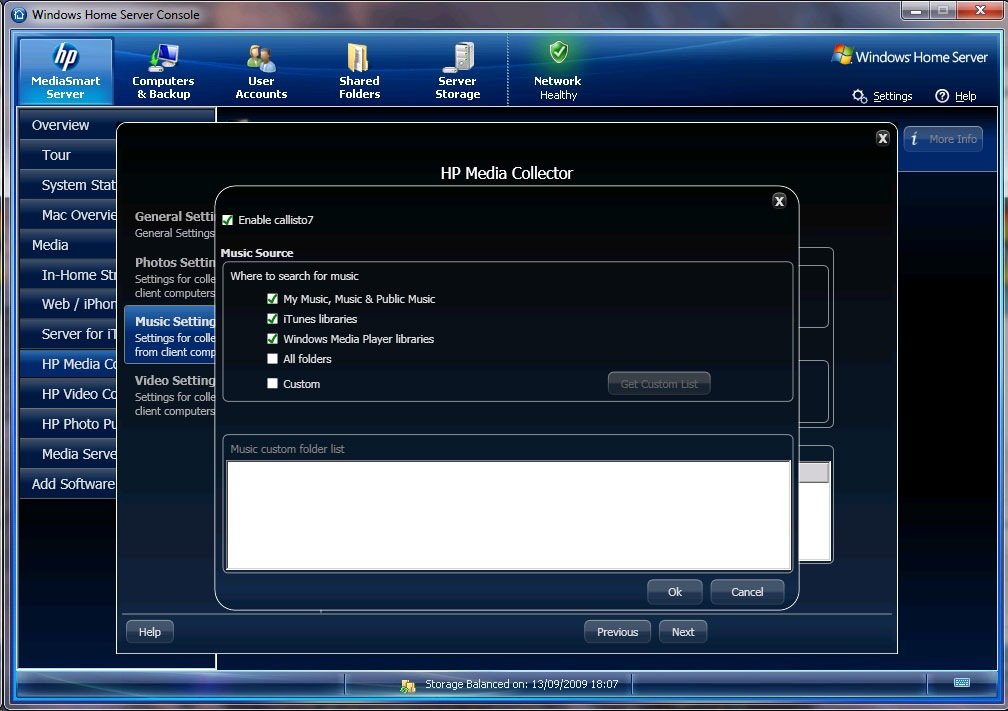
Task: Uncheck Windows Media Player libraries
Action: 273,339
